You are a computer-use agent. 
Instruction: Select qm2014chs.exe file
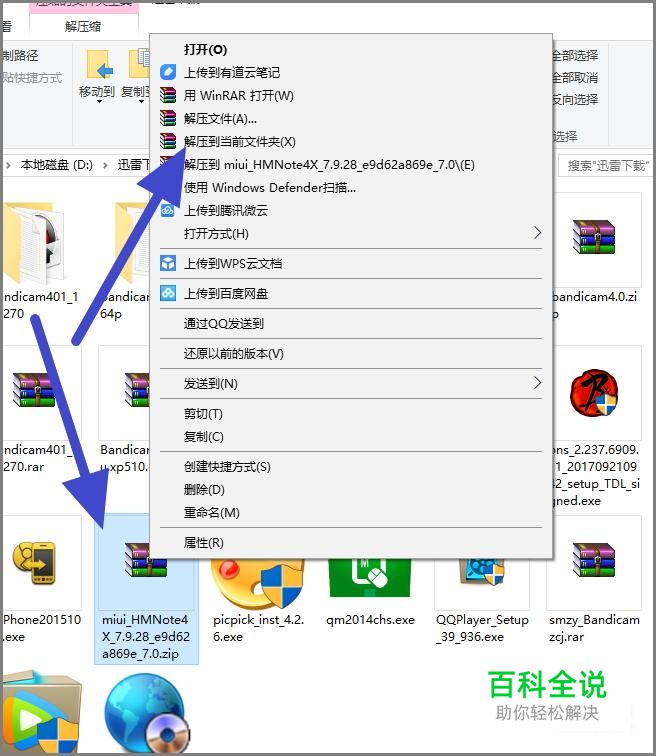tap(370, 595)
